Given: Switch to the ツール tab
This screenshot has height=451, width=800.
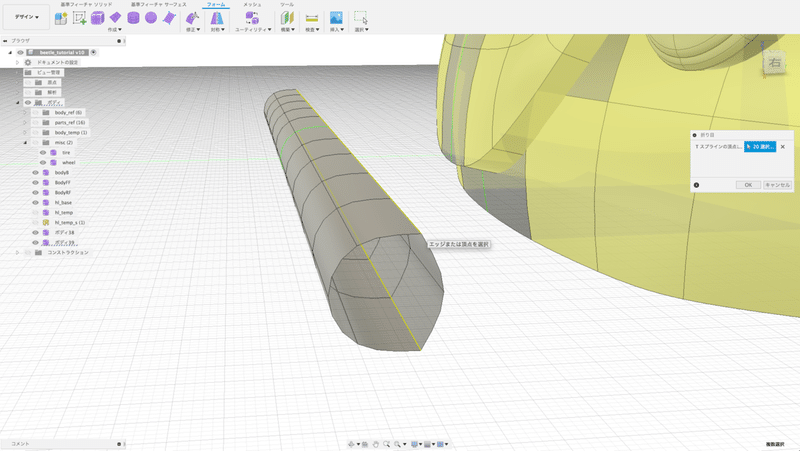Looking at the screenshot, I should tap(287, 4).
